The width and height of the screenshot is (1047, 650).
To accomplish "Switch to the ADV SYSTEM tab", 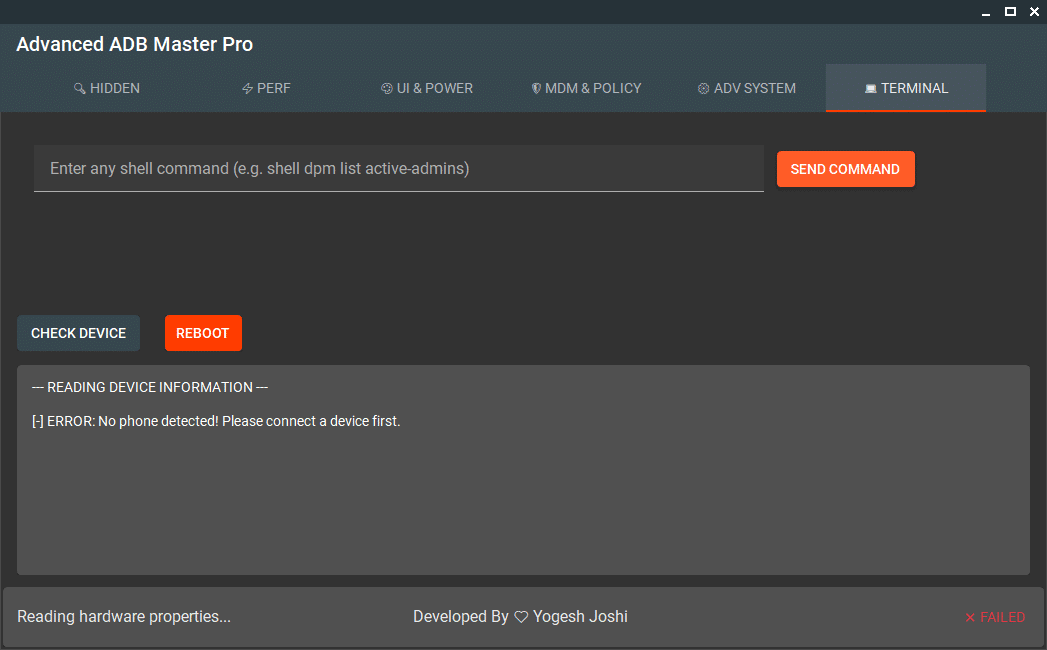I will click(x=746, y=88).
